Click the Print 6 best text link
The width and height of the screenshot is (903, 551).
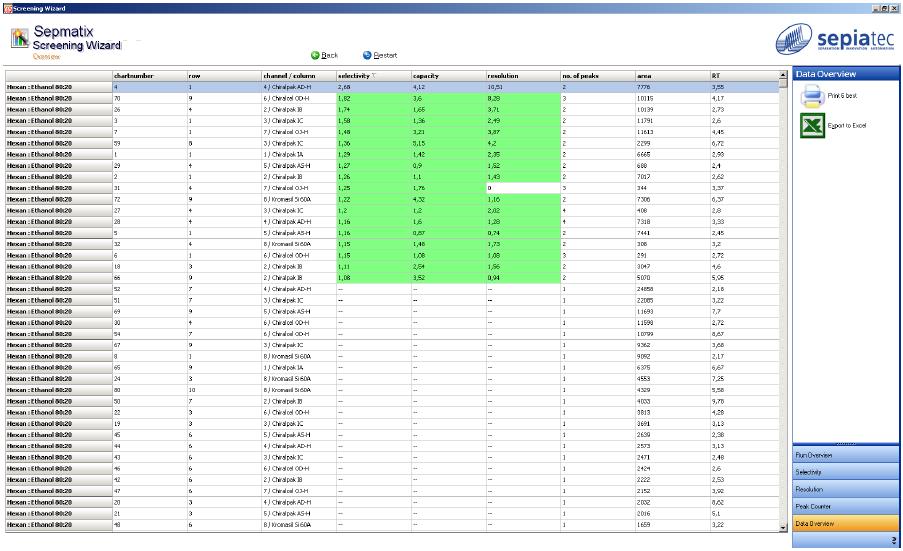pyautogui.click(x=843, y=95)
